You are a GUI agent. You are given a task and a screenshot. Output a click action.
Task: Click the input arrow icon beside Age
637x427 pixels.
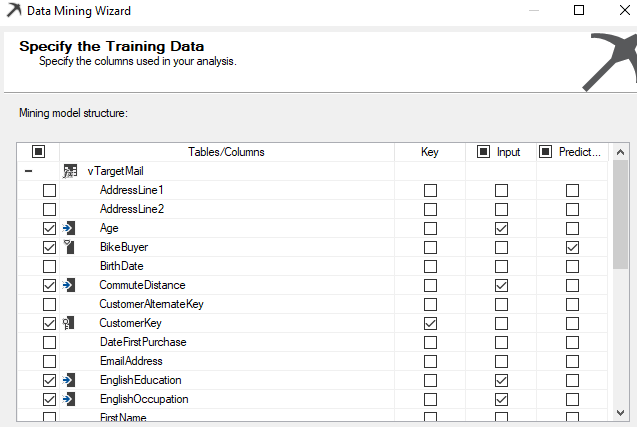(x=70, y=228)
